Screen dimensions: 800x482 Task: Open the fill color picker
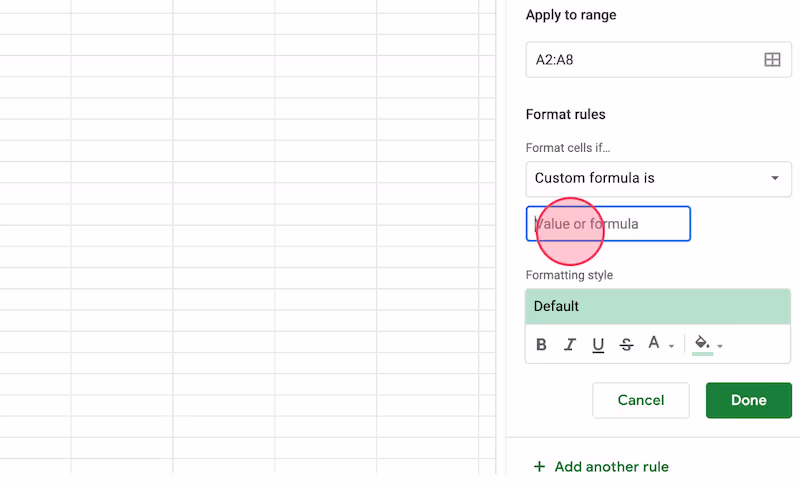coord(708,345)
